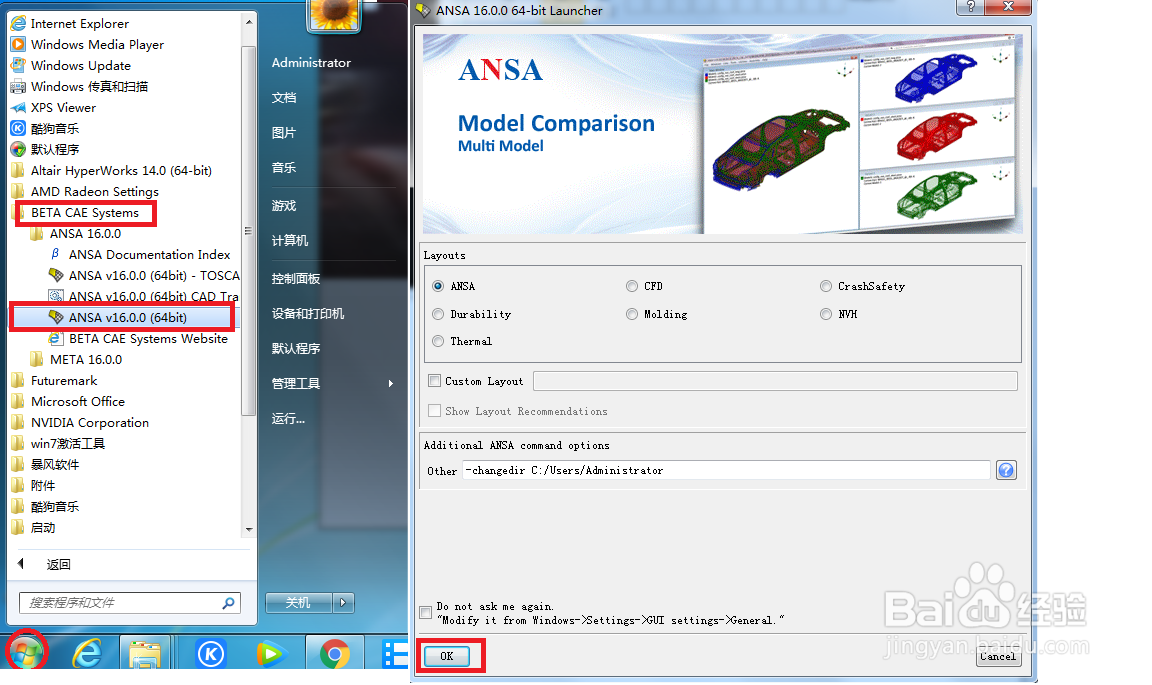This screenshot has height=685, width=1152.
Task: Select the CFD layout option
Action: click(632, 286)
